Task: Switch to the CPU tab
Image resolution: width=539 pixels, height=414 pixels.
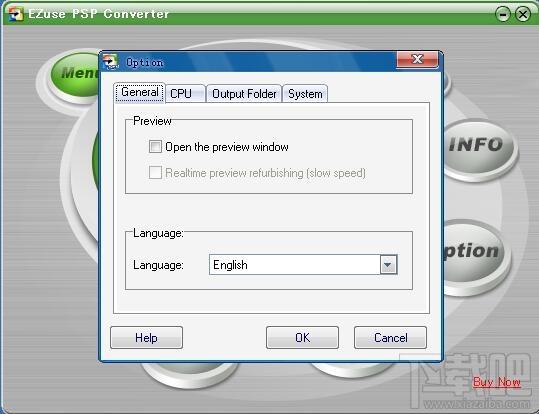Action: point(185,94)
